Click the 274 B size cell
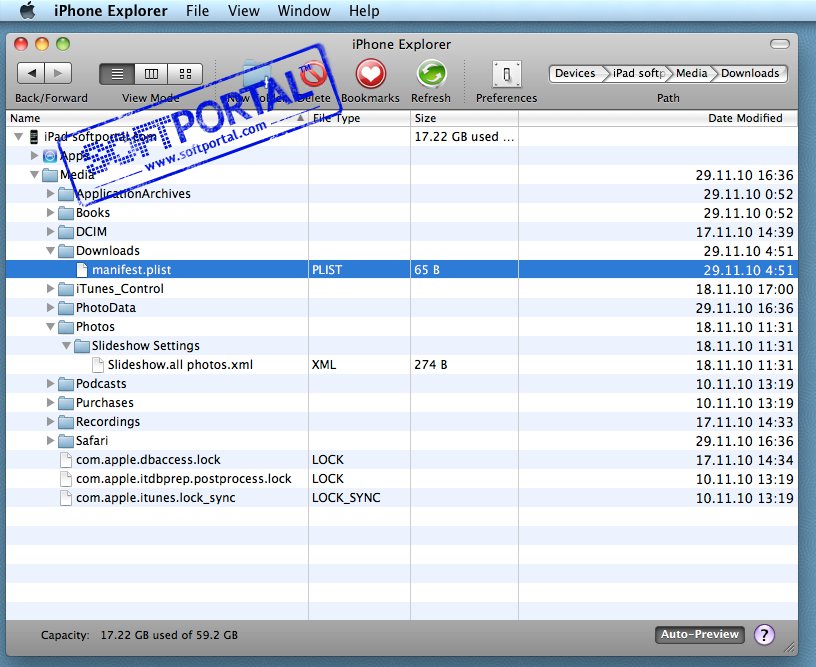 point(431,365)
